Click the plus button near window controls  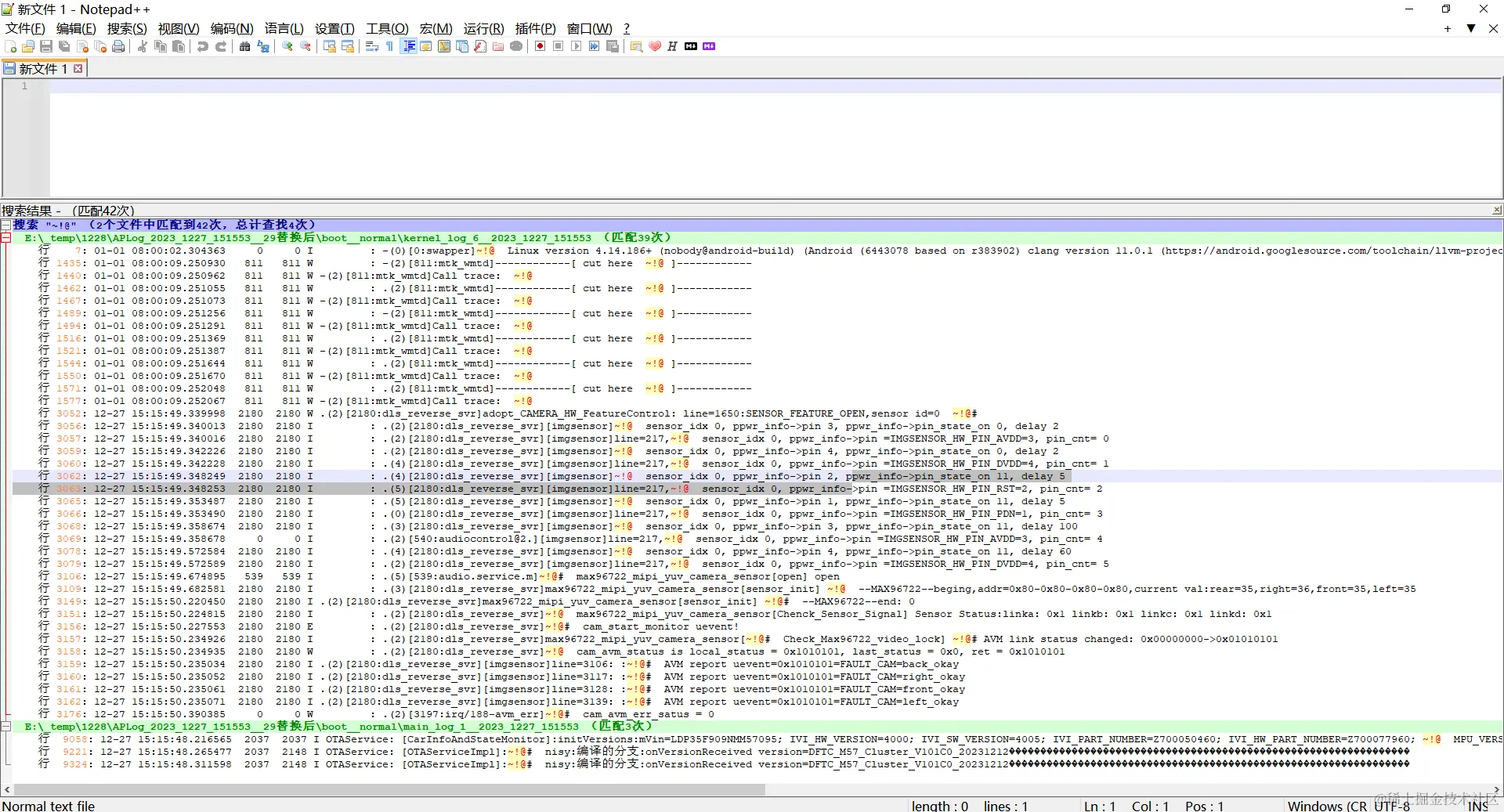pos(1448,28)
